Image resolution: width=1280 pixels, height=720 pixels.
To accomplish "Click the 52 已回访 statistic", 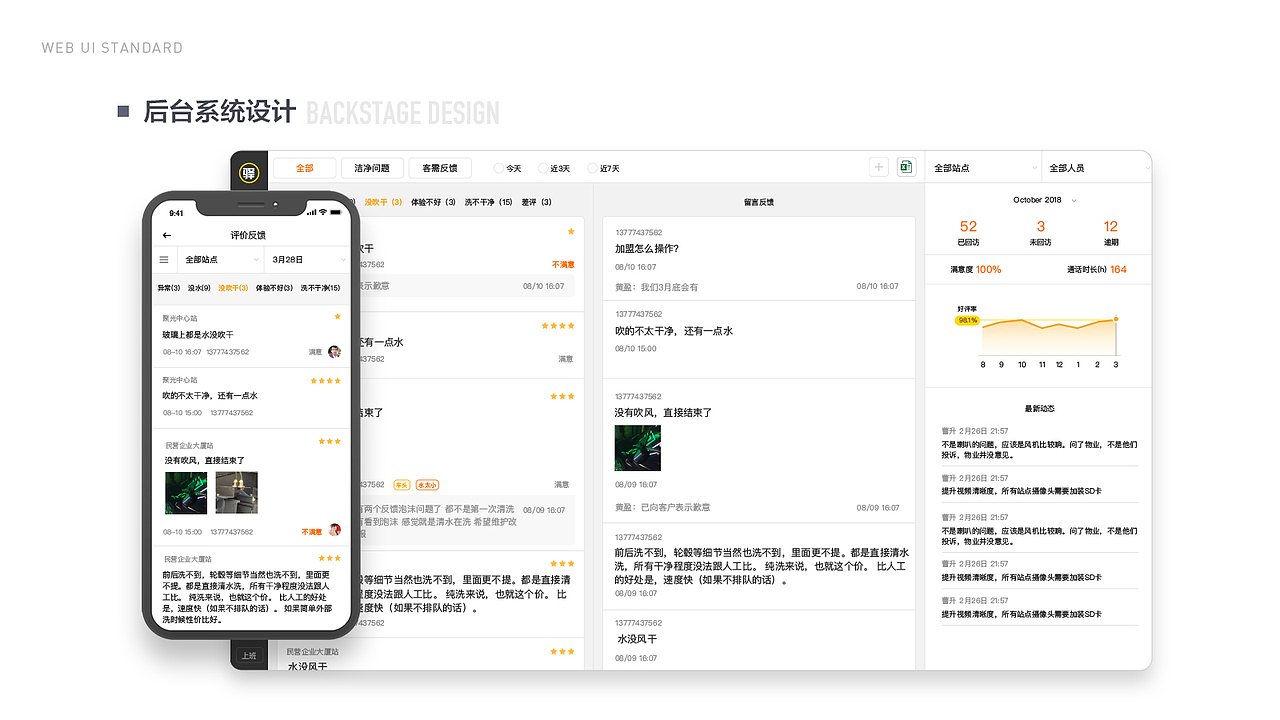I will point(968,232).
